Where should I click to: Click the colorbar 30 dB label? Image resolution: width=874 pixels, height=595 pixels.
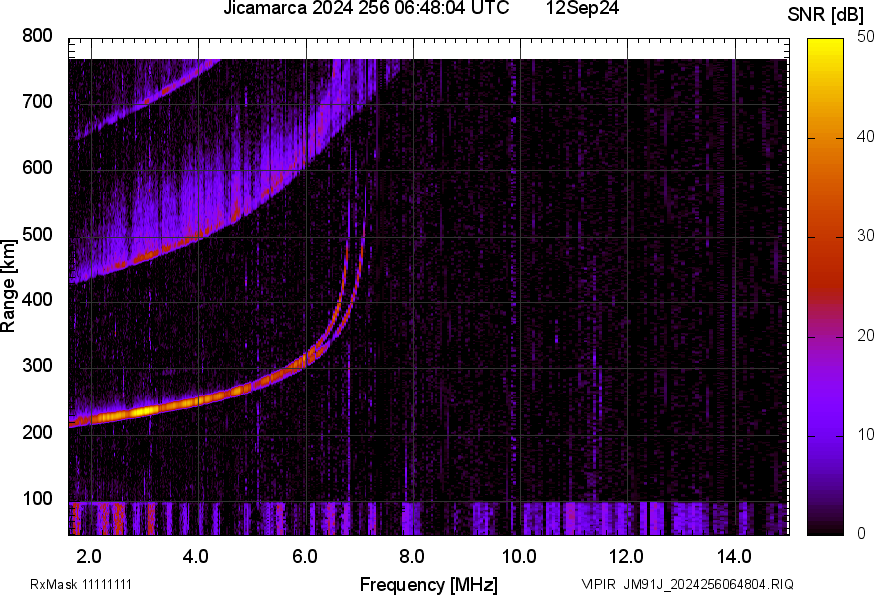[865, 235]
